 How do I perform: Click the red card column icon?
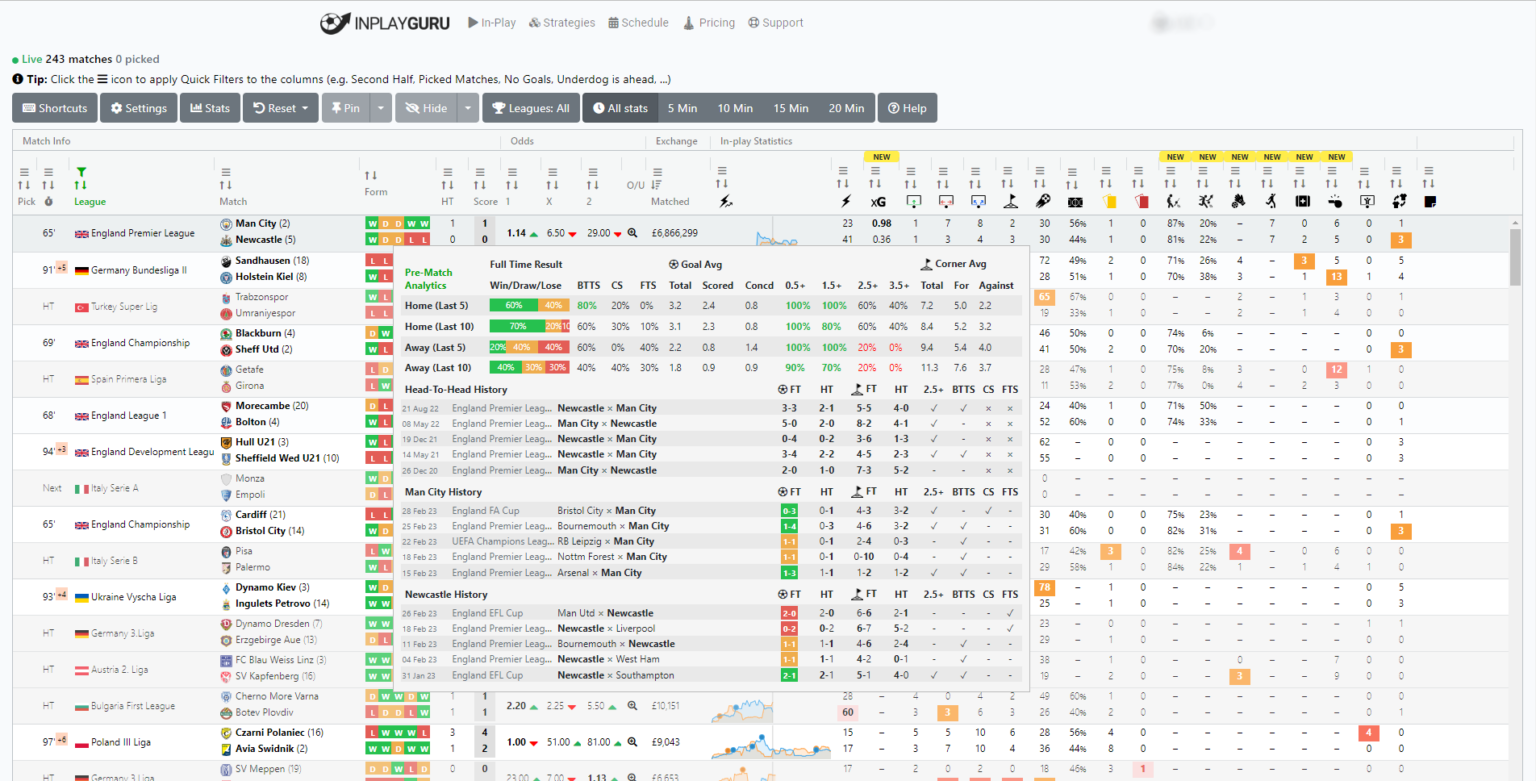[x=1142, y=201]
